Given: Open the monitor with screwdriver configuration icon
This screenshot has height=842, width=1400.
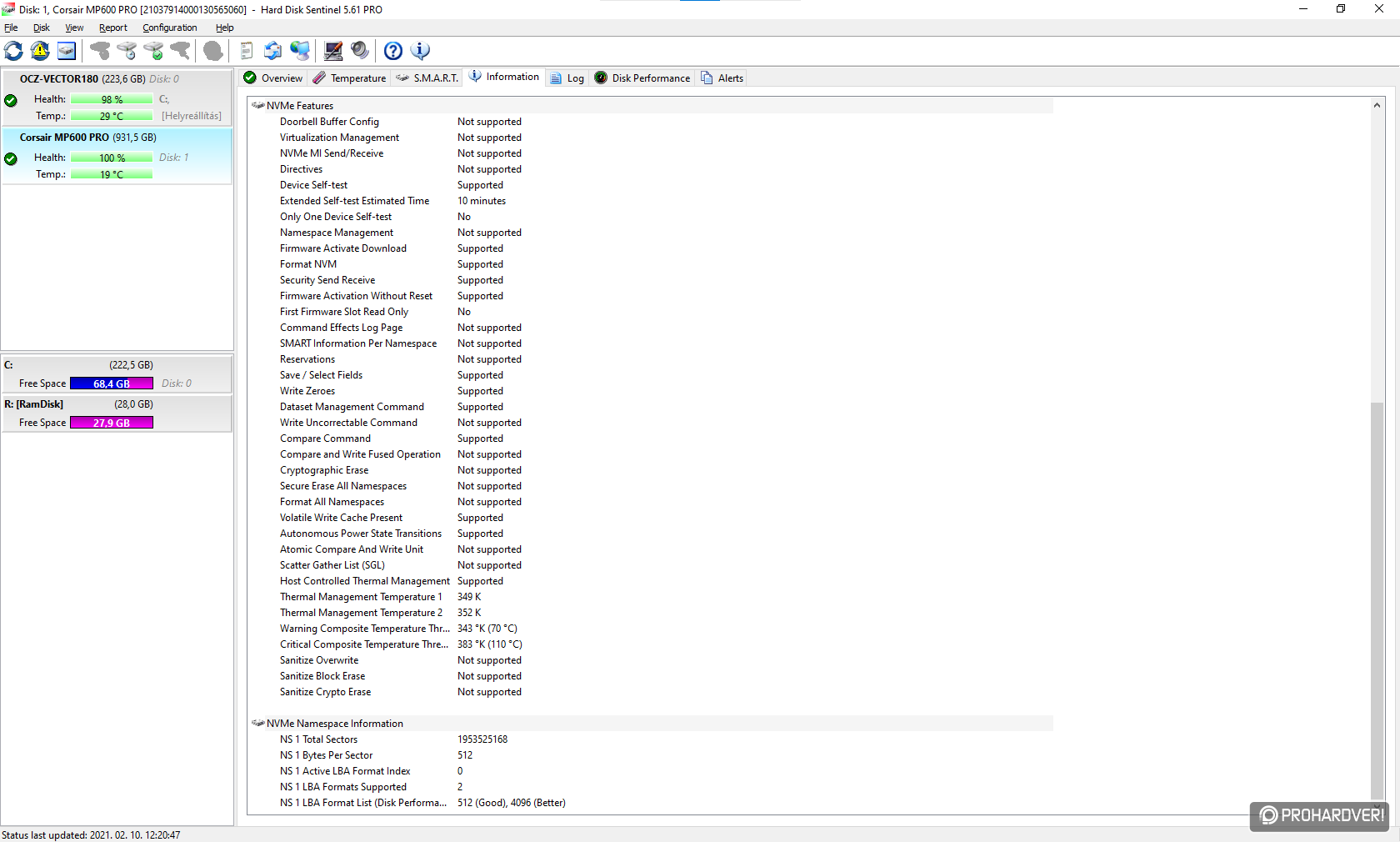Looking at the screenshot, I should (x=333, y=51).
